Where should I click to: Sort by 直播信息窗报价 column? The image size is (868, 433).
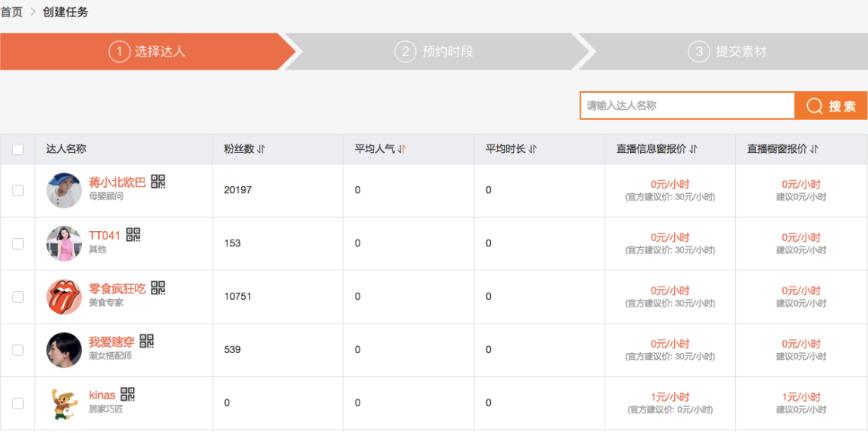coord(693,149)
